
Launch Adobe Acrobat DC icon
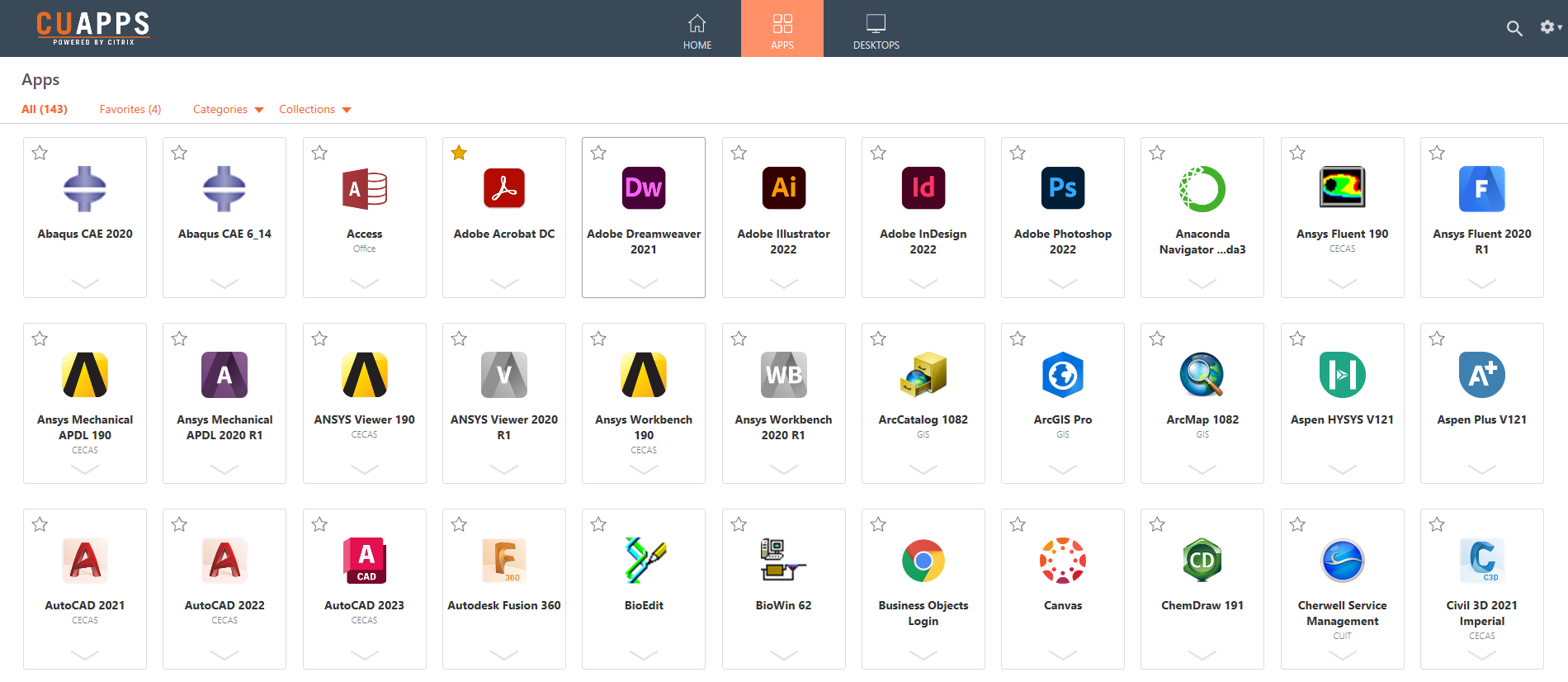(x=504, y=188)
